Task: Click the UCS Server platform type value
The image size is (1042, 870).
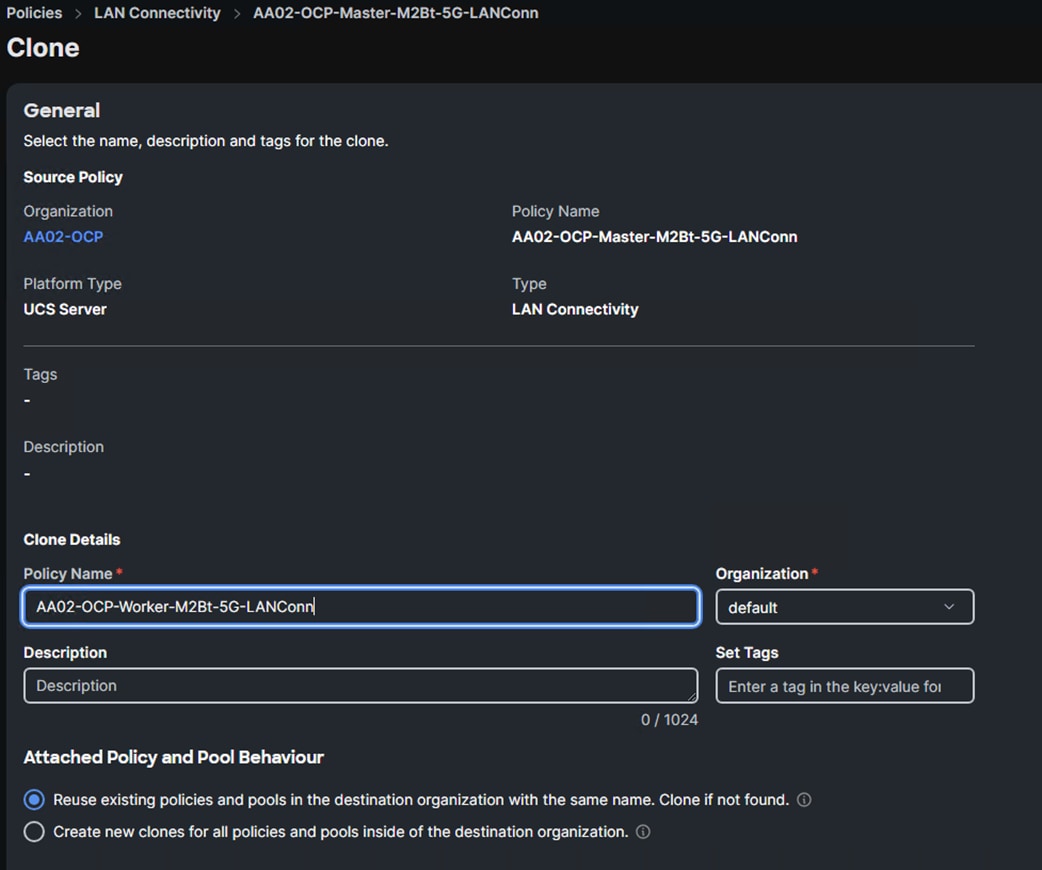Action: (65, 309)
